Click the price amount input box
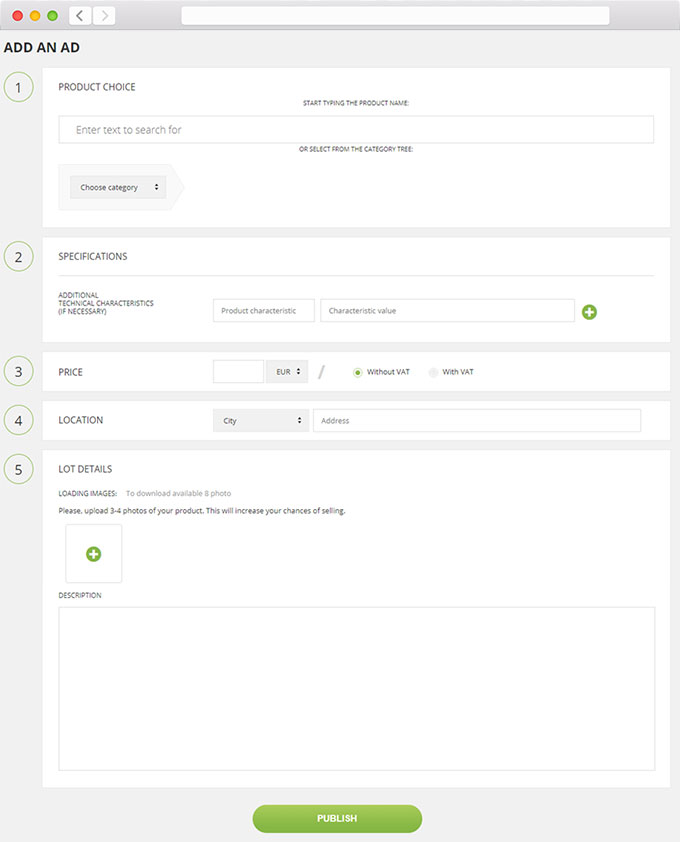The width and height of the screenshot is (680, 842). [x=238, y=372]
